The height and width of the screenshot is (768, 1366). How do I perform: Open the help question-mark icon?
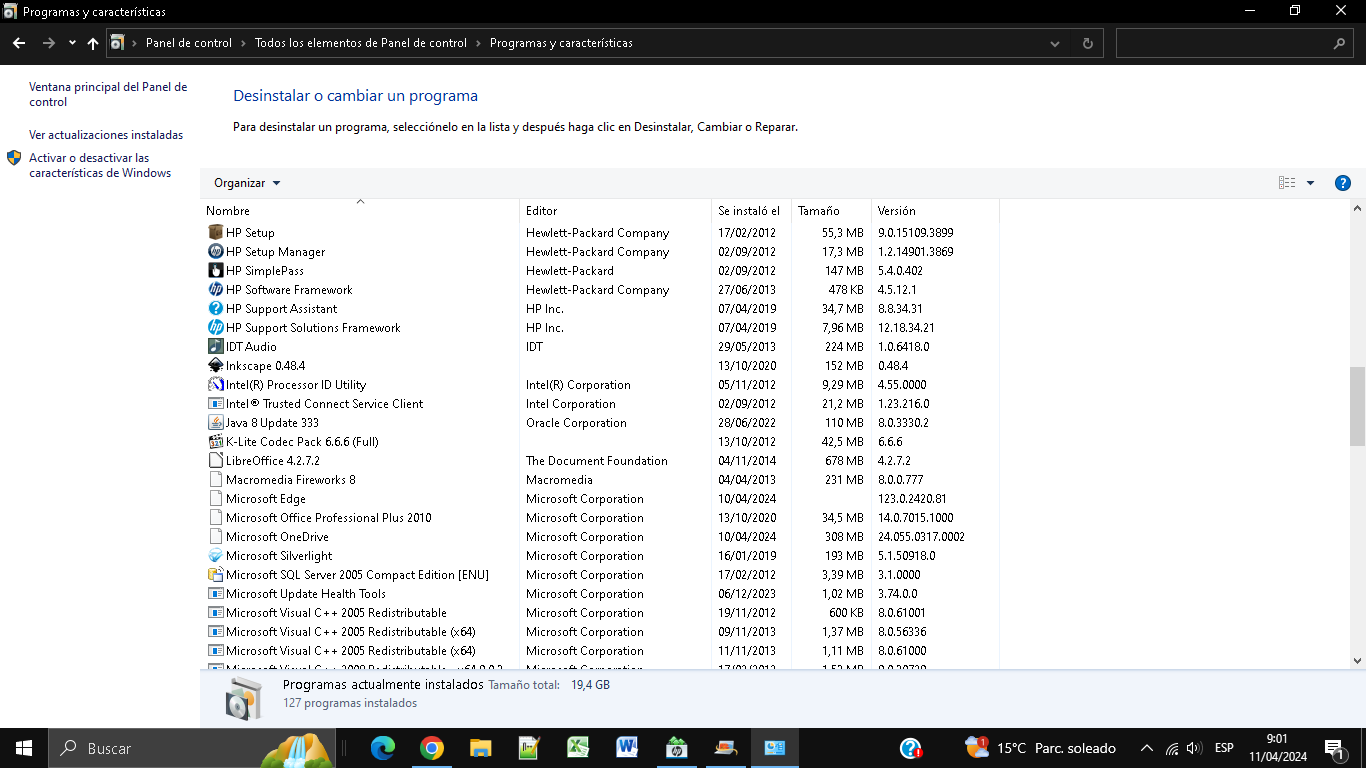coord(1343,183)
